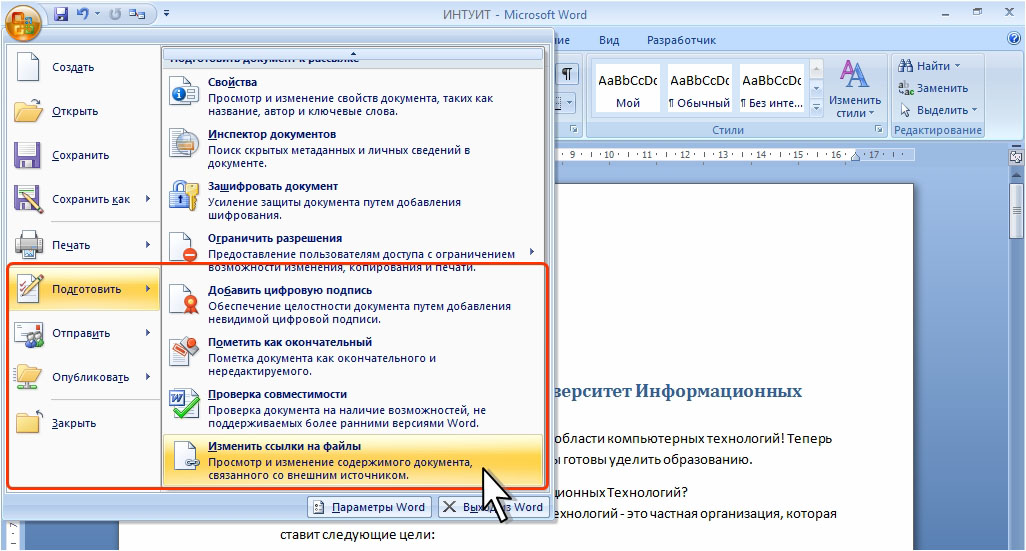This screenshot has height=551, width=1026.
Task: Click the Redo icon in Quick Access toolbar
Action: click(115, 14)
